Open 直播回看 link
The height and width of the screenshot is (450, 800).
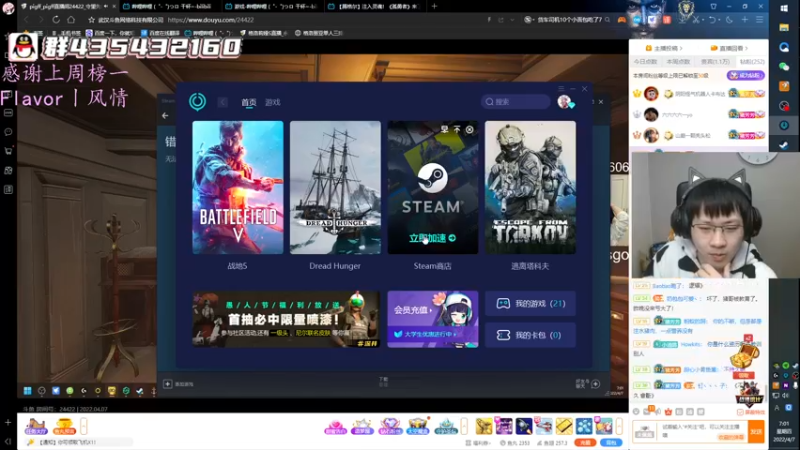click(x=730, y=48)
